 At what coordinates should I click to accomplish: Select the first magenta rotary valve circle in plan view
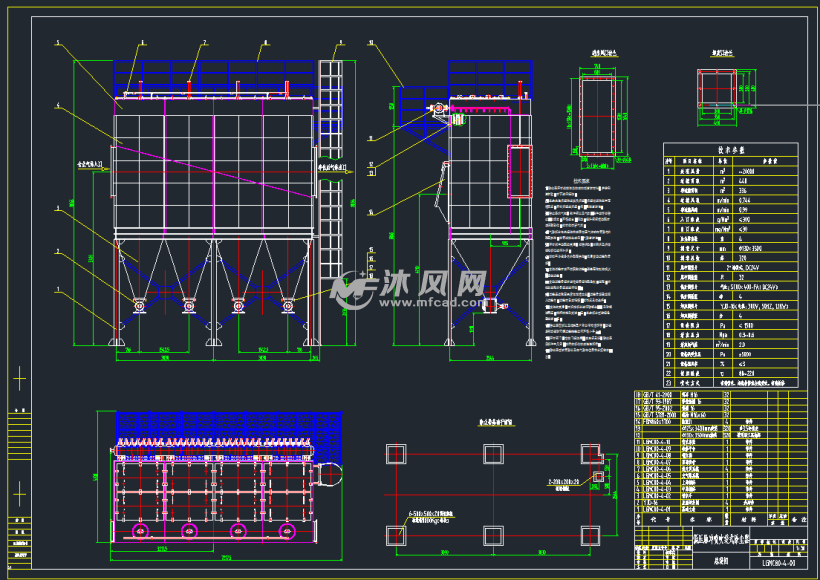click(140, 531)
